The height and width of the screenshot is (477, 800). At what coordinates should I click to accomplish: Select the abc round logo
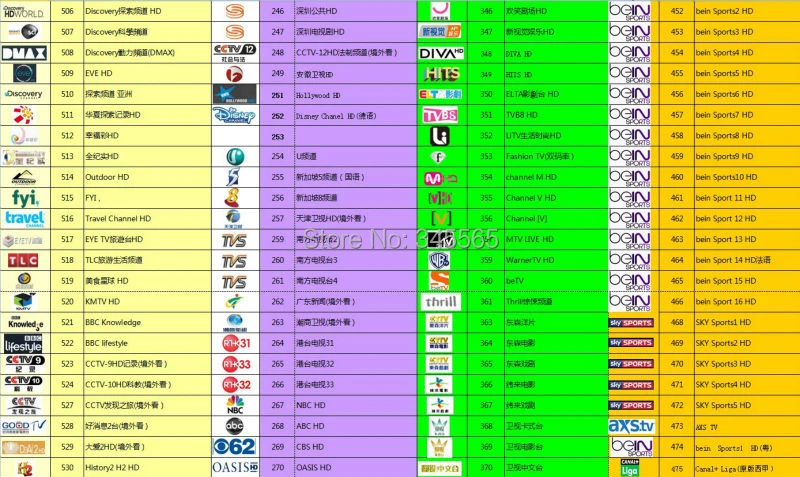235,426
